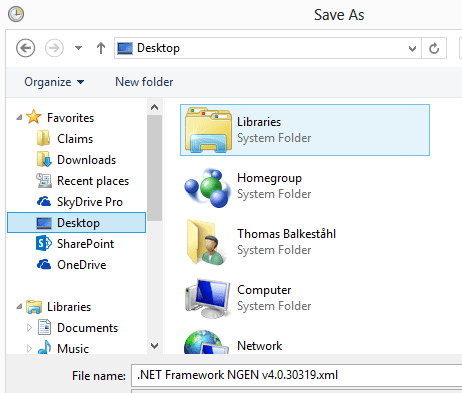Select Libraries in the navigation pane
462x393 pixels.
69,307
